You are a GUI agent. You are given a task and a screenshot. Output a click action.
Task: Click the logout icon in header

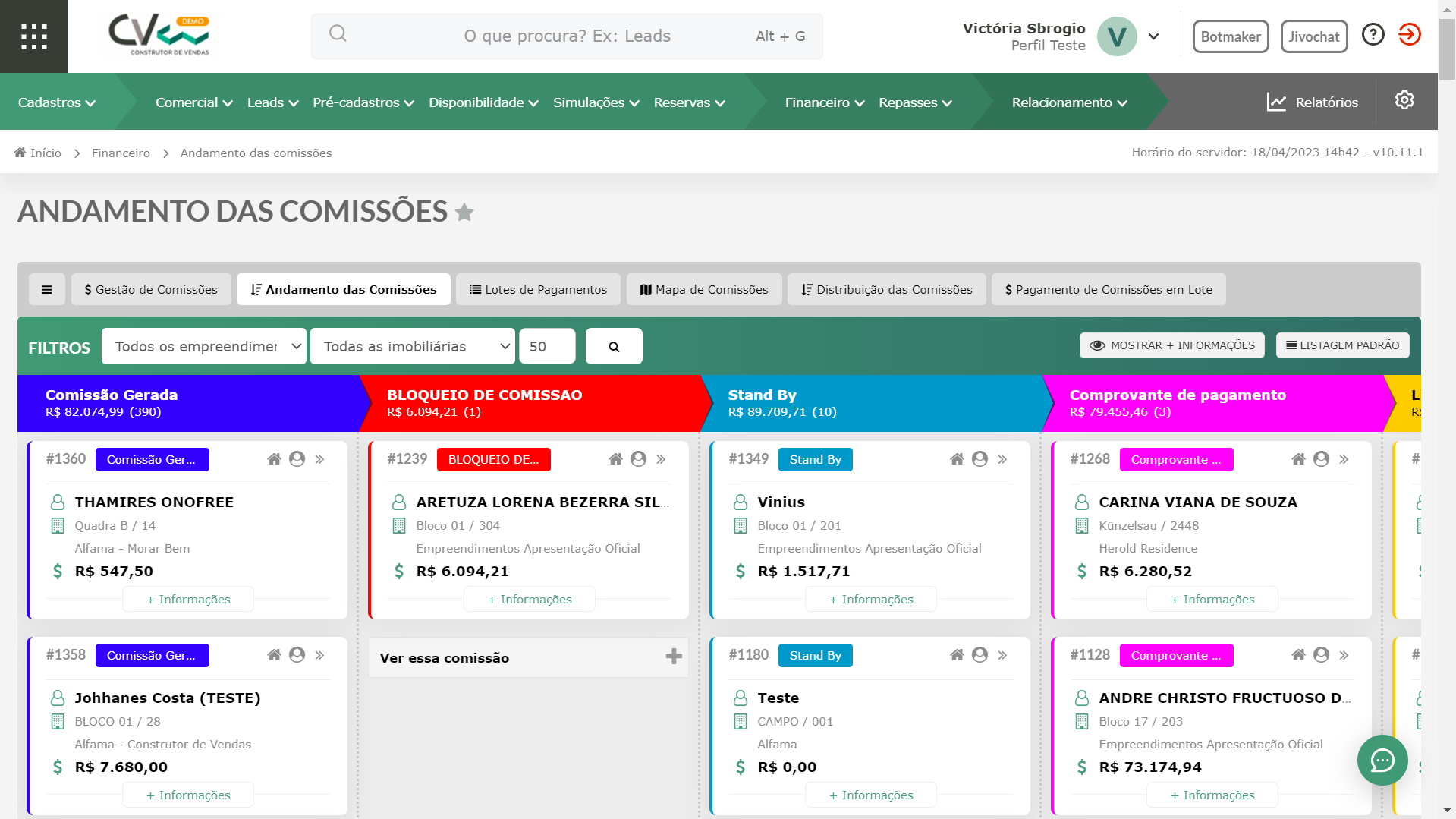1409,35
